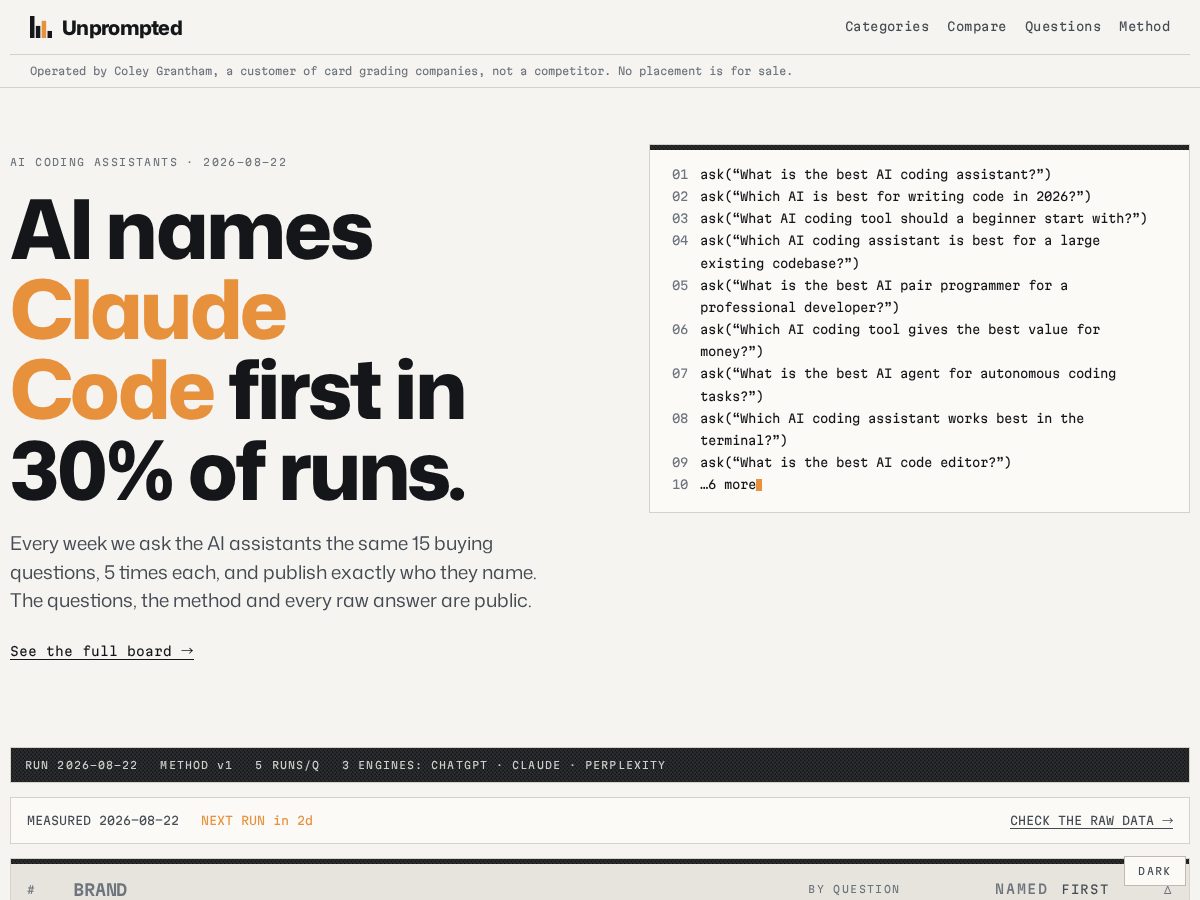Click the '3 ENGINES: CHATGPT · CLAUDE · PERPLEXITY' text
Viewport: 1200px width, 900px height.
(x=503, y=765)
